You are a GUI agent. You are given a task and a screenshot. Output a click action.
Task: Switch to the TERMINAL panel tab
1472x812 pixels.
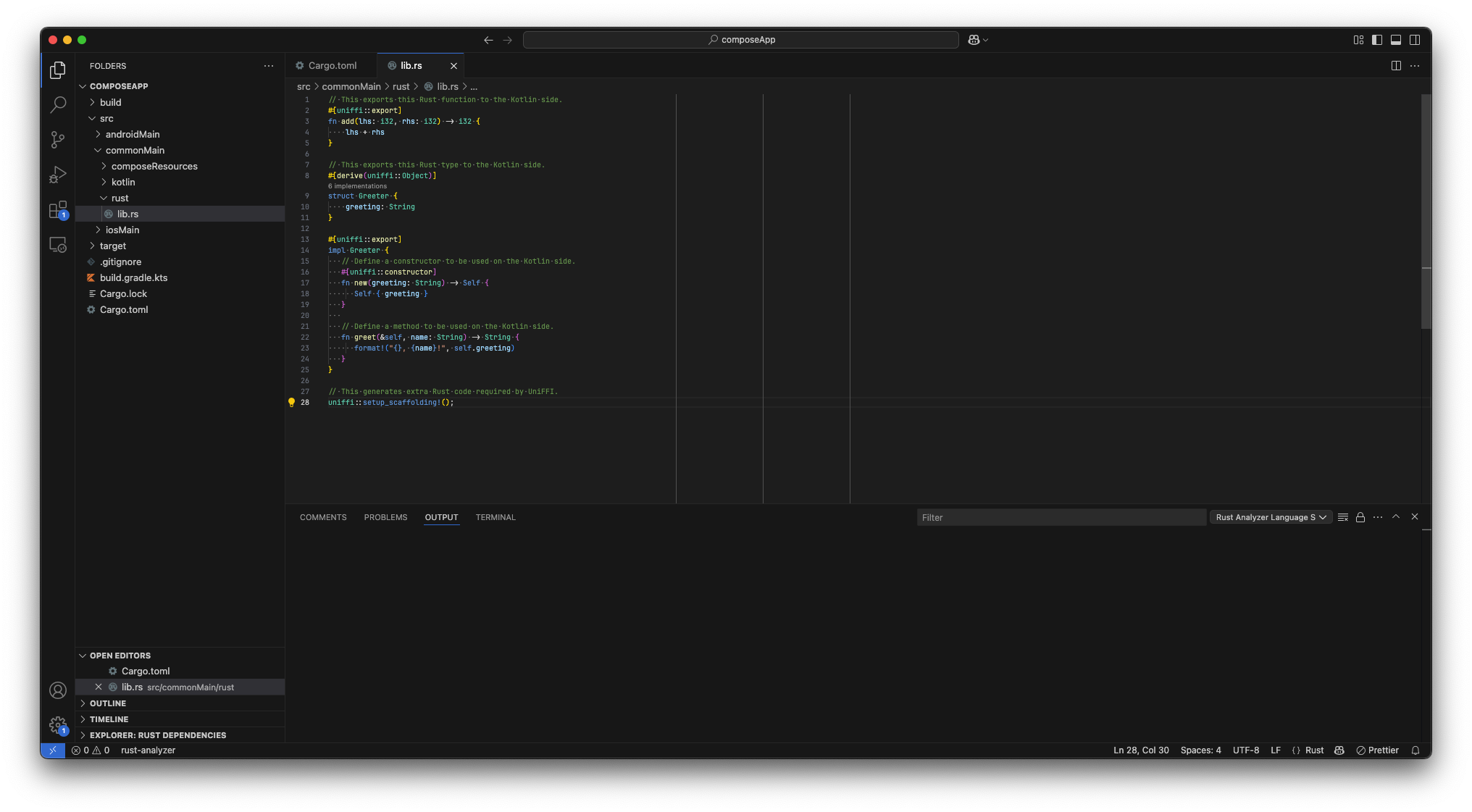[495, 517]
